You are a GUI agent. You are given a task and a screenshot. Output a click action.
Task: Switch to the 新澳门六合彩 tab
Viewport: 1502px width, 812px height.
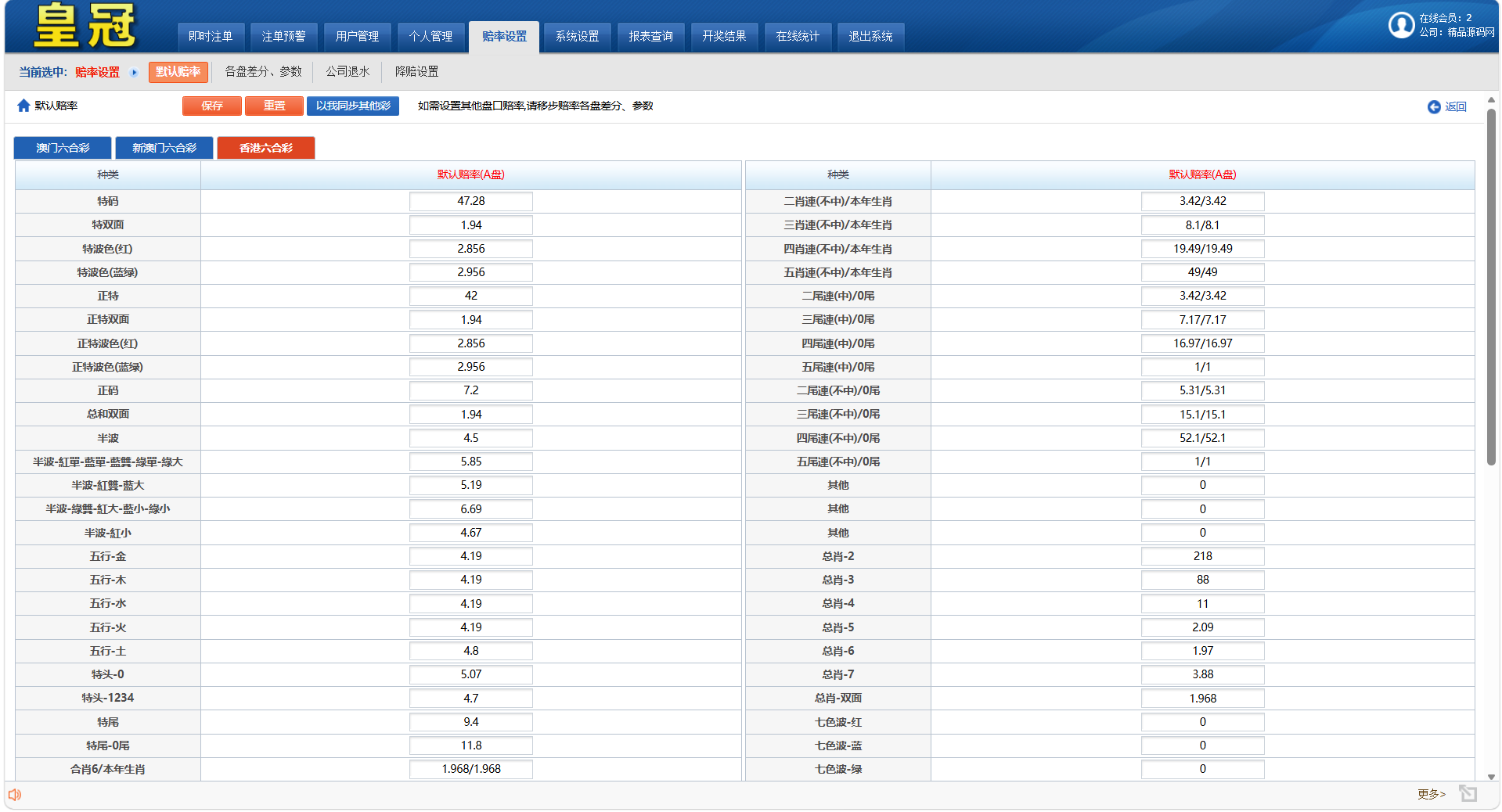(x=164, y=148)
